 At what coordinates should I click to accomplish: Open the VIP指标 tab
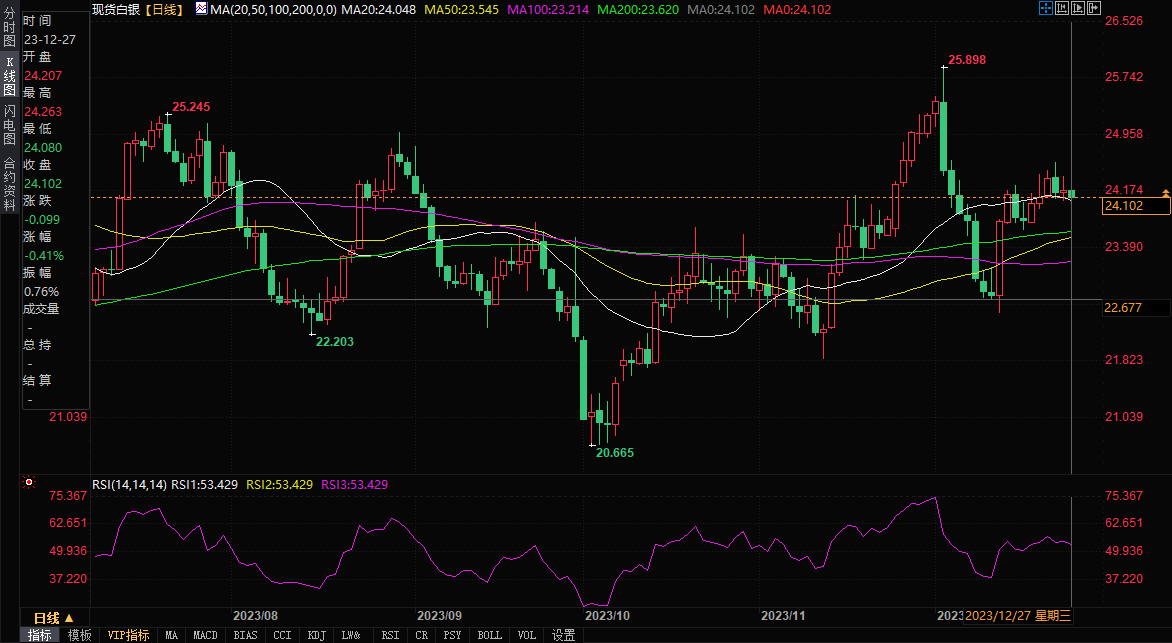(x=128, y=635)
